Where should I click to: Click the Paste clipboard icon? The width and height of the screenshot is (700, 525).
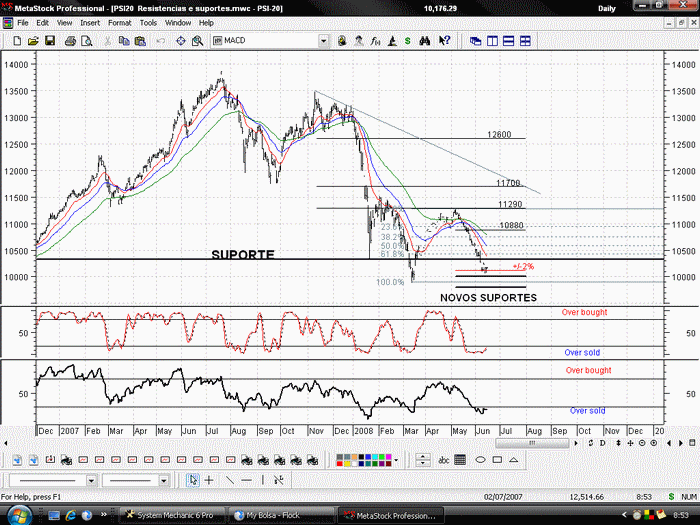coord(140,41)
